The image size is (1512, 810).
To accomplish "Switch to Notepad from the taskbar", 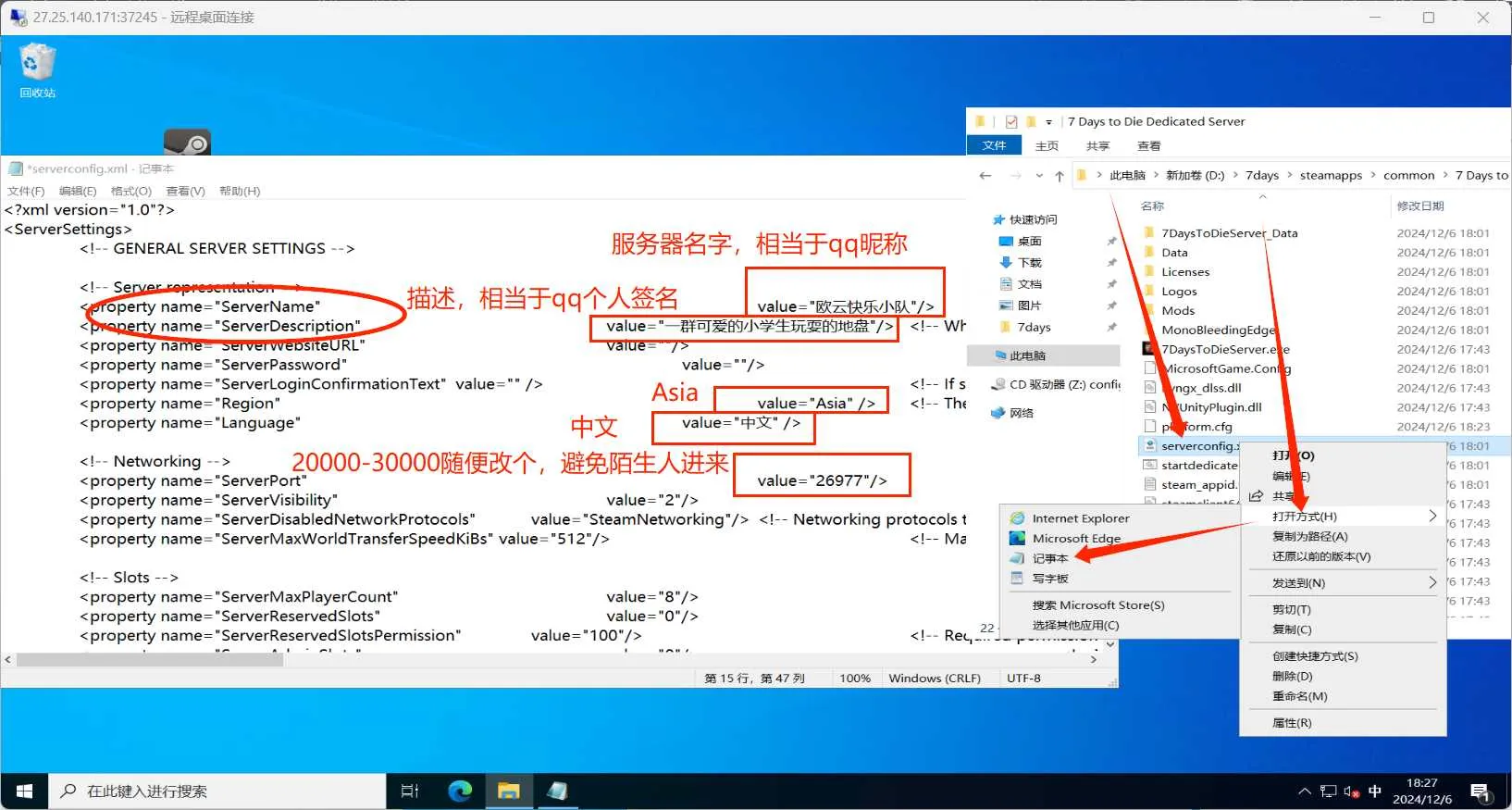I will click(x=557, y=791).
